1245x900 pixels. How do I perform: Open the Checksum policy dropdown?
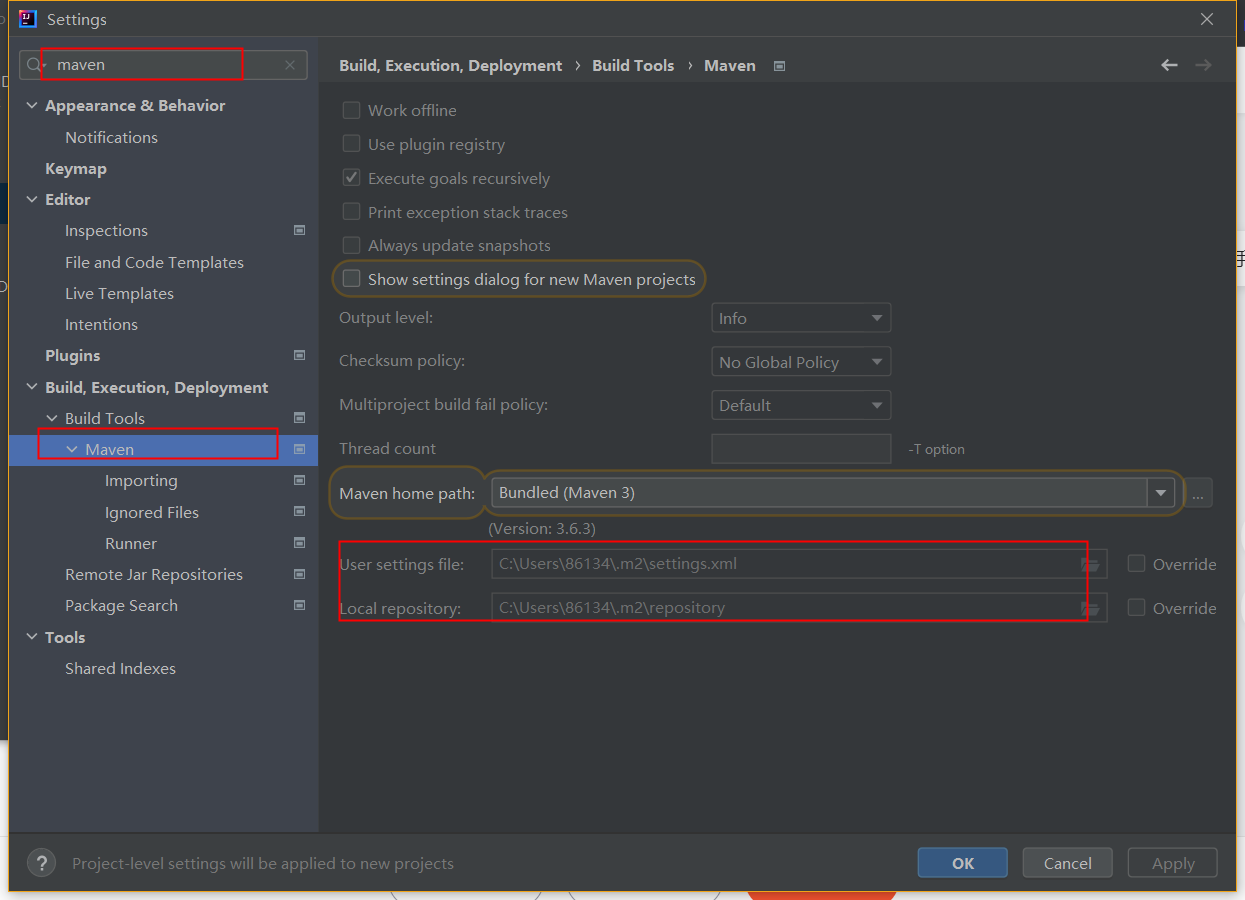coord(801,362)
